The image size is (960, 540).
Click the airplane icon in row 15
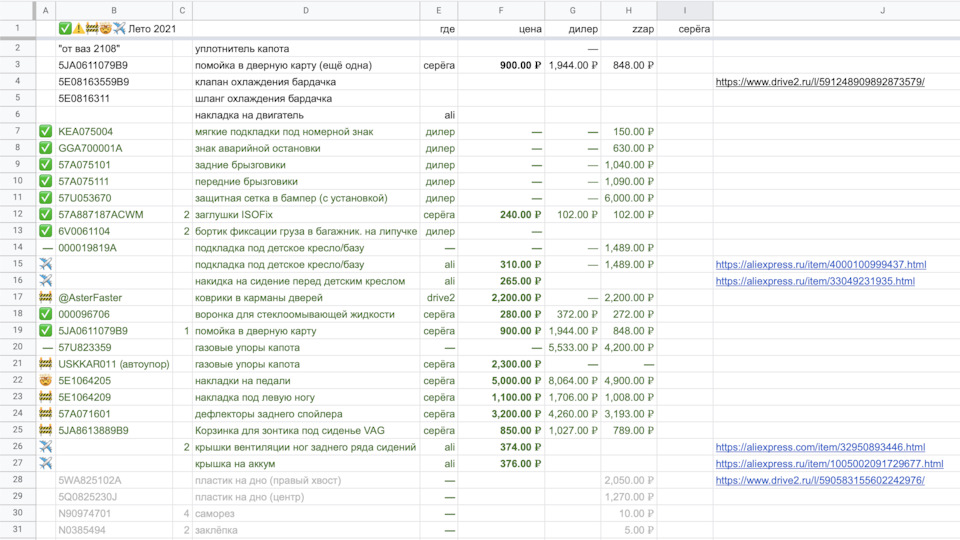click(46, 265)
